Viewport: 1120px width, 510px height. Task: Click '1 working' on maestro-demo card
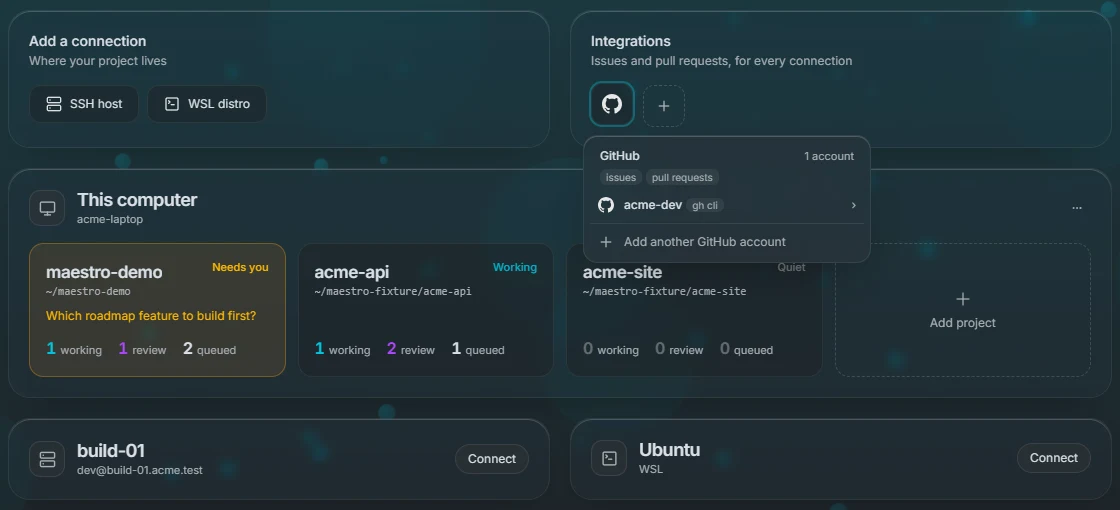[74, 349]
